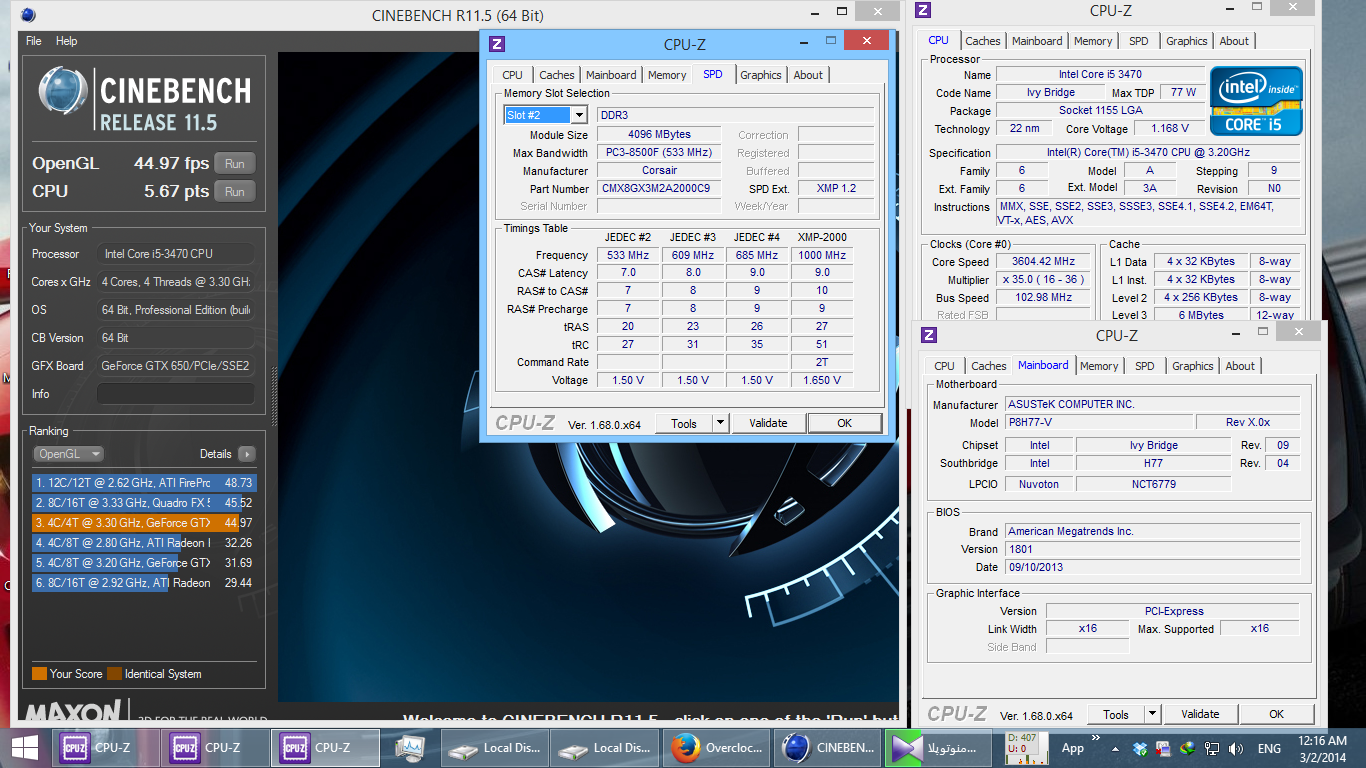This screenshot has height=768, width=1366.
Task: Click the Tools button in the Mainboard window
Action: tap(1116, 714)
